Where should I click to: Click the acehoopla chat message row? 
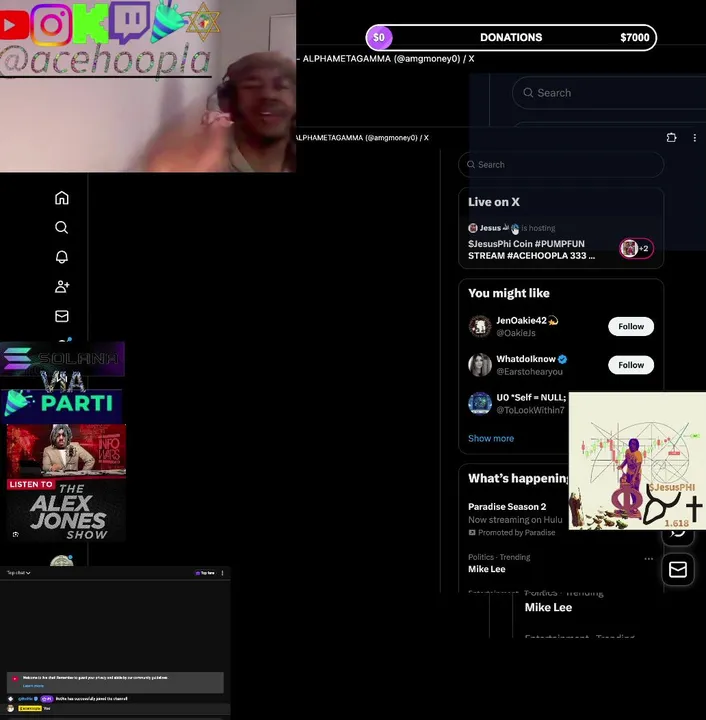click(x=115, y=709)
